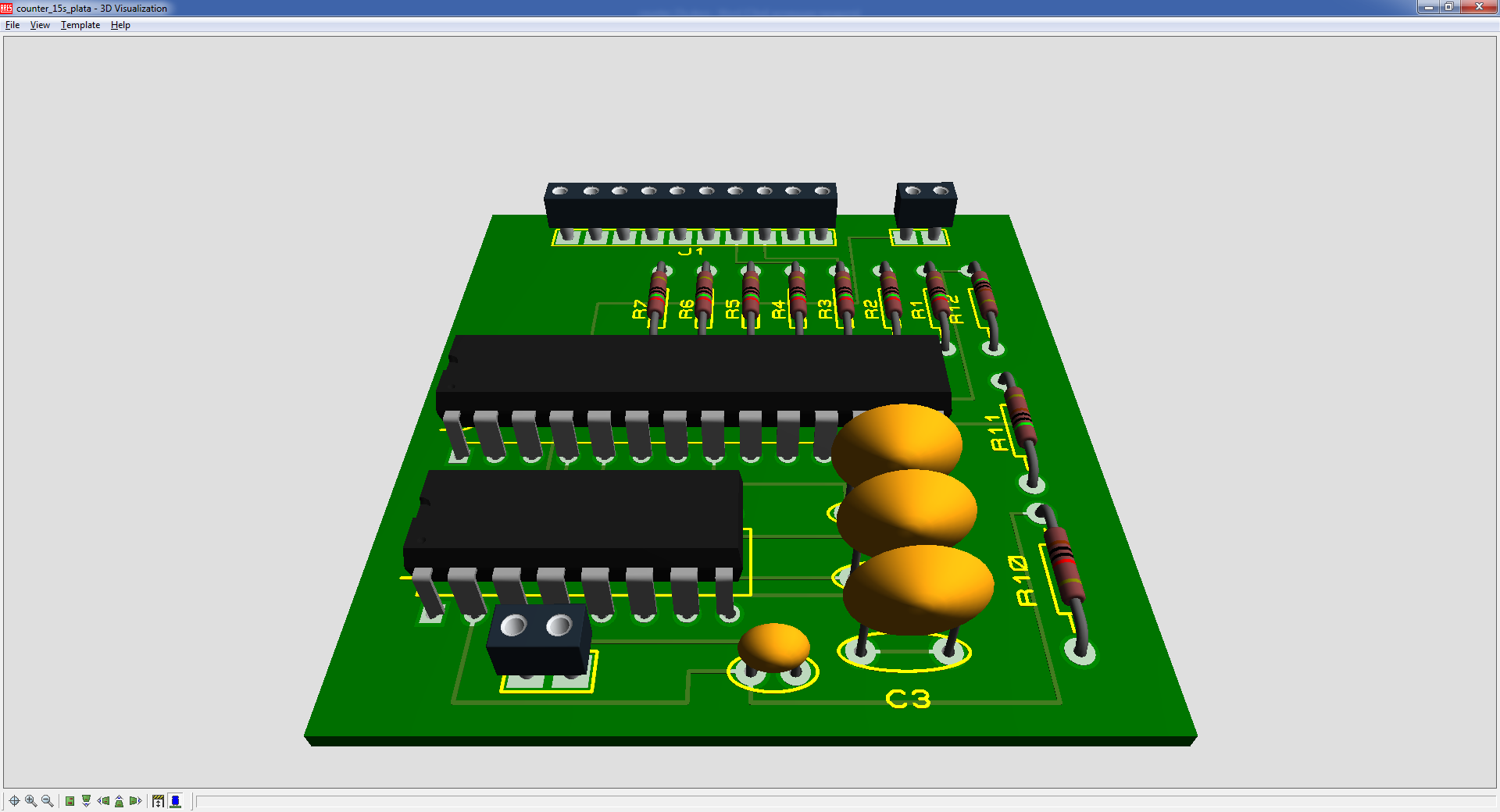Open the Template menu
This screenshot has height=812, width=1500.
point(80,25)
